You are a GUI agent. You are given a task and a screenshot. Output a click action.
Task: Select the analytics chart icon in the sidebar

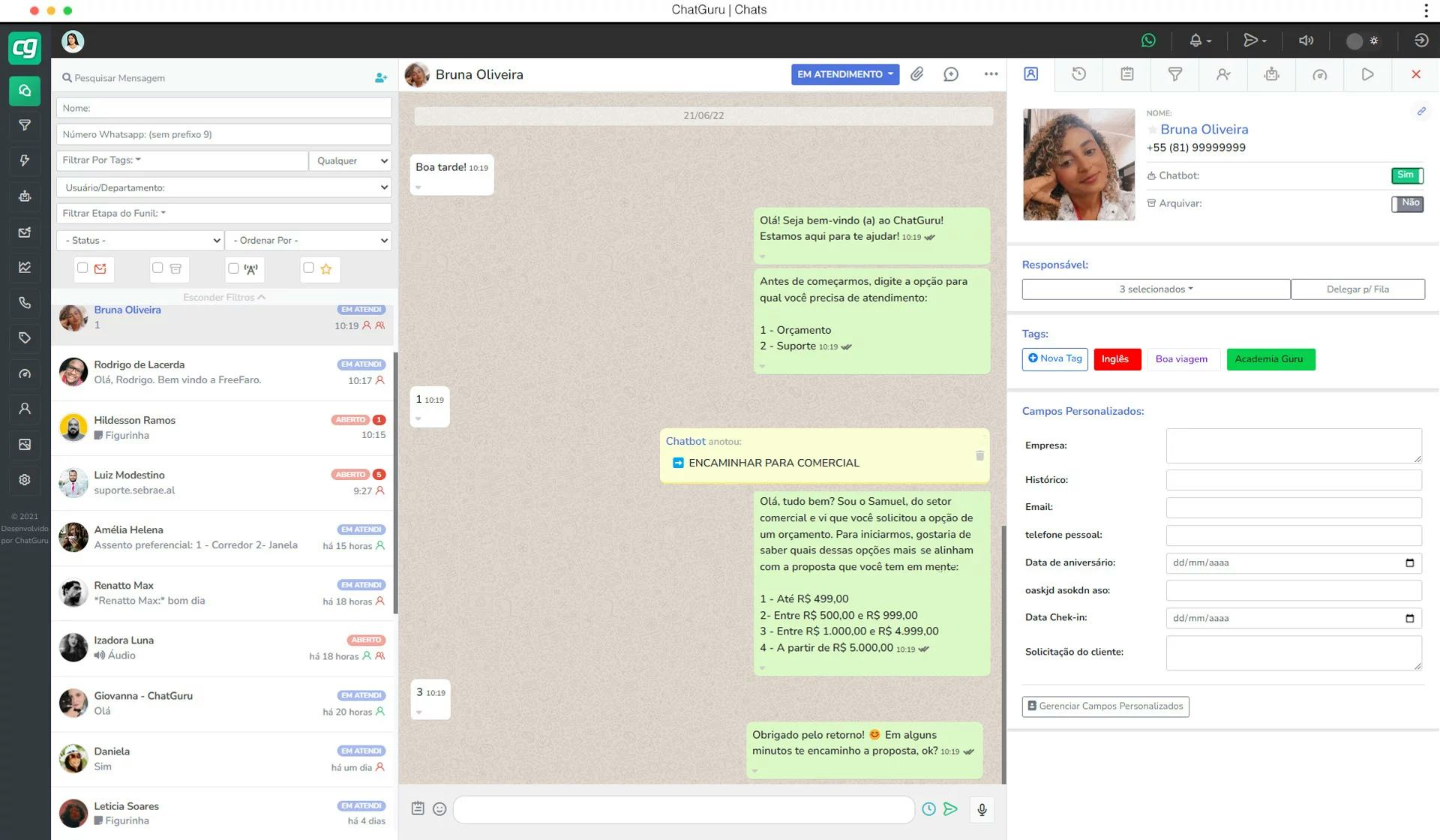tap(25, 267)
